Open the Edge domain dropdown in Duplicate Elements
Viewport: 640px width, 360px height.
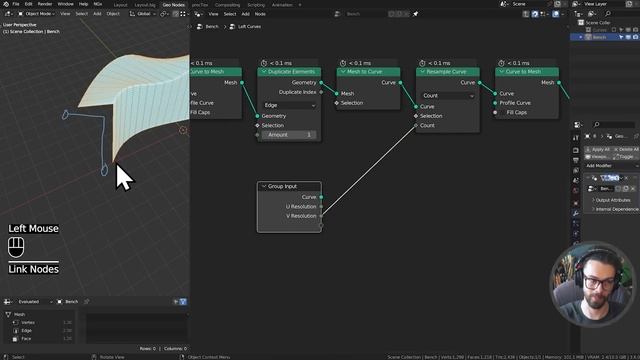pyautogui.click(x=289, y=105)
